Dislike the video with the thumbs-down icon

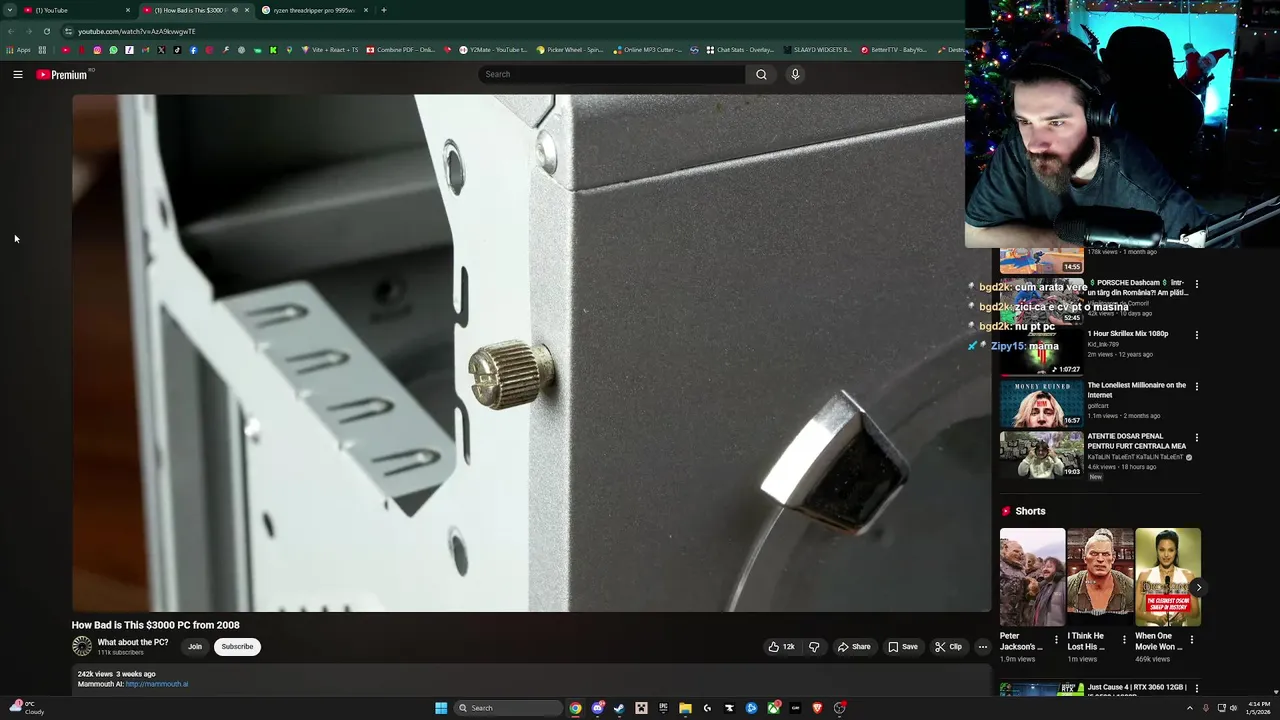(x=814, y=647)
